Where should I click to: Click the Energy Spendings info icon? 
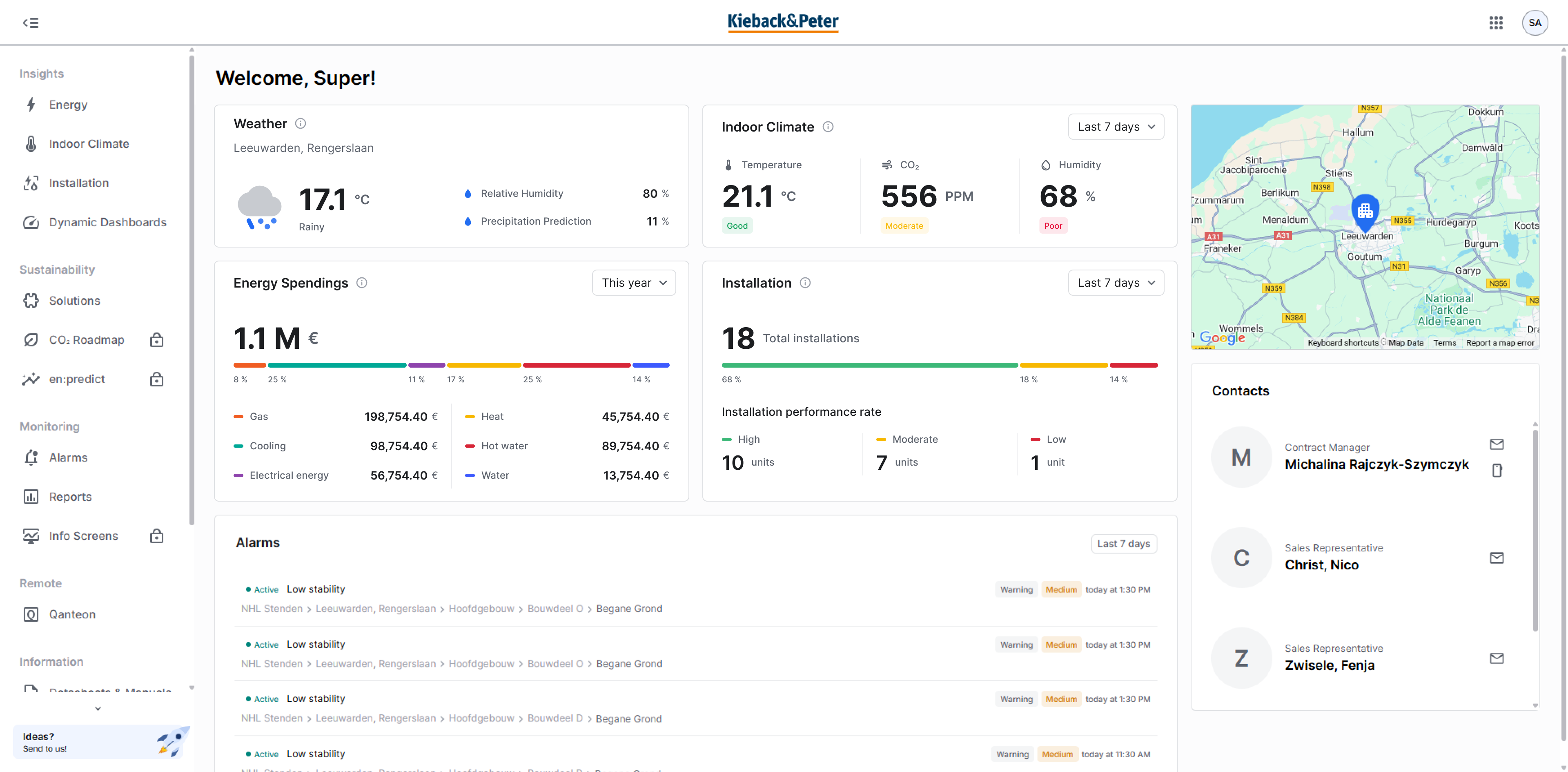click(361, 283)
